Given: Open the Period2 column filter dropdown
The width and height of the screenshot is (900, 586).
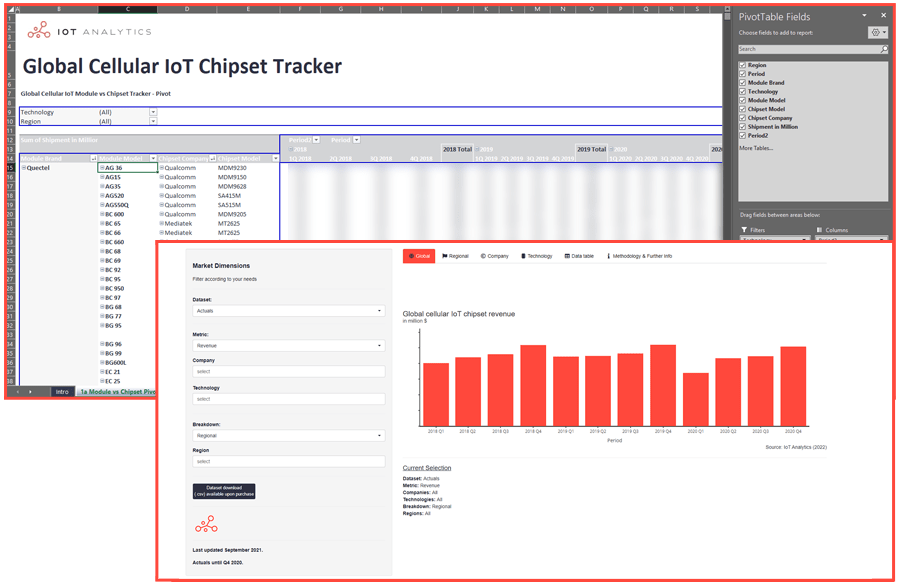Looking at the screenshot, I should 316,140.
